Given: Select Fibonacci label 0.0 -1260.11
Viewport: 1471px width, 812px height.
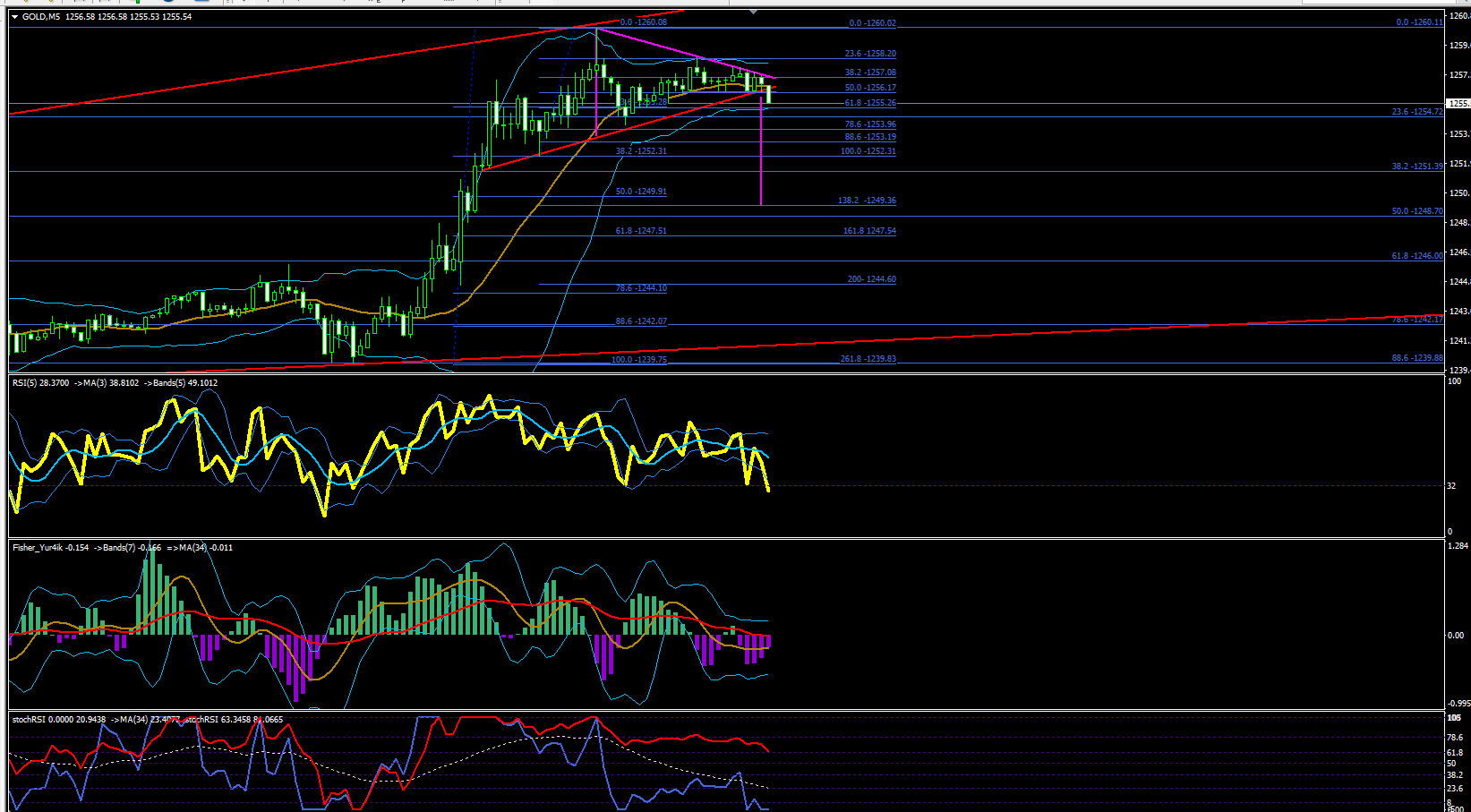Looking at the screenshot, I should click(x=1419, y=22).
